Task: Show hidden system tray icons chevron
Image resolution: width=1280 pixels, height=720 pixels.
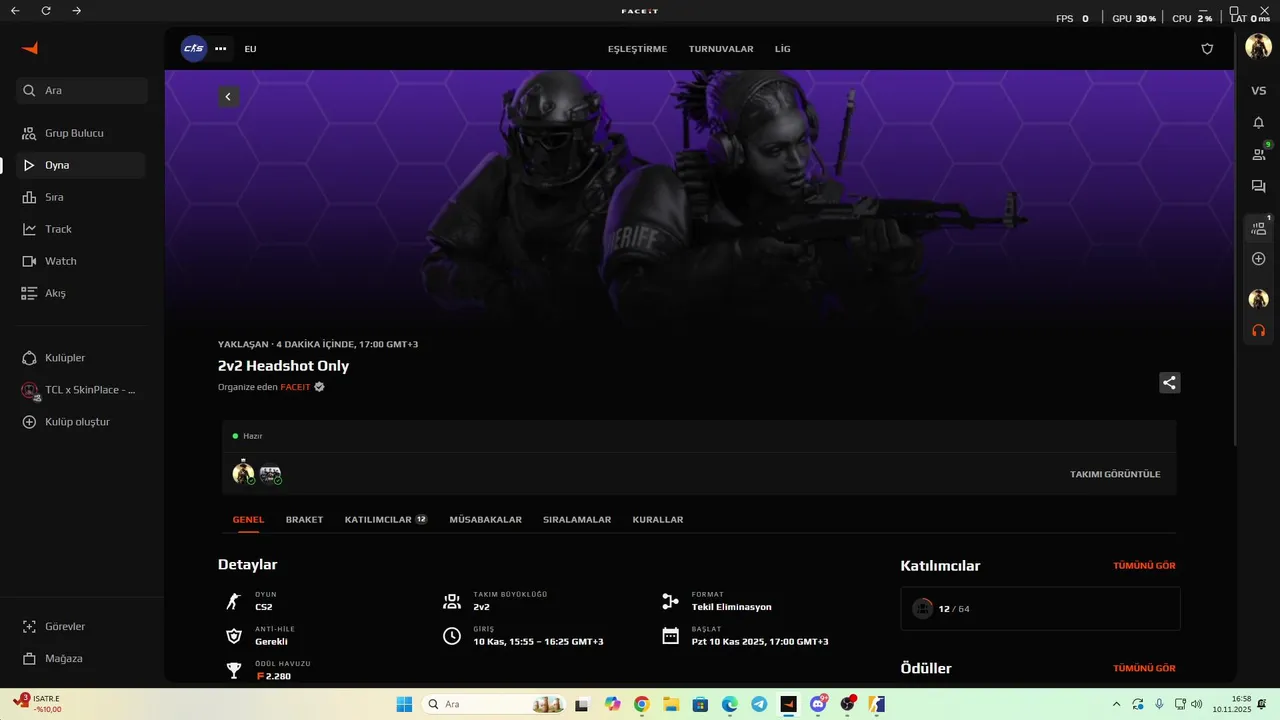Action: [x=1116, y=704]
